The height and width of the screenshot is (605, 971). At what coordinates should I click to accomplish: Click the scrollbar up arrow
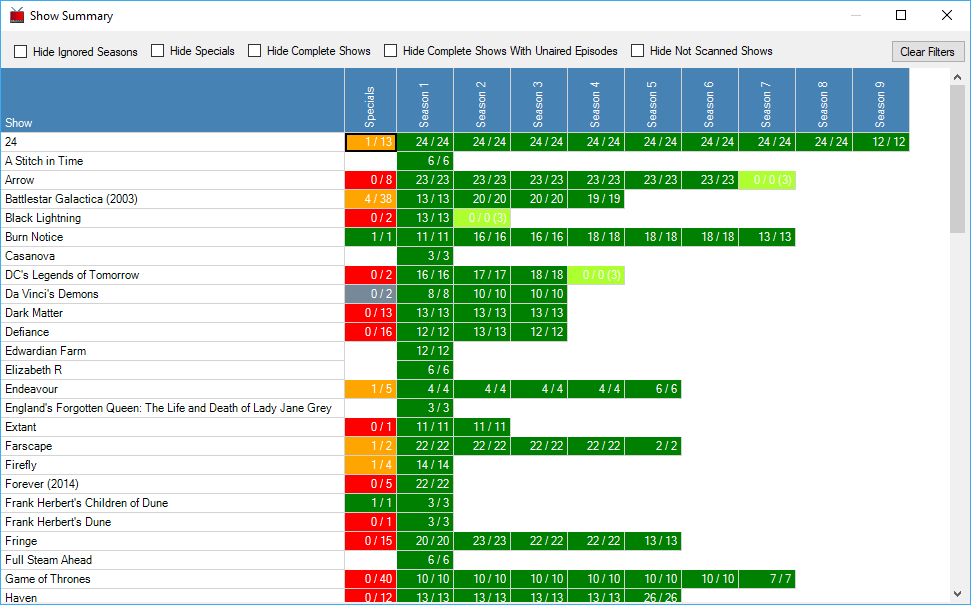tap(957, 77)
